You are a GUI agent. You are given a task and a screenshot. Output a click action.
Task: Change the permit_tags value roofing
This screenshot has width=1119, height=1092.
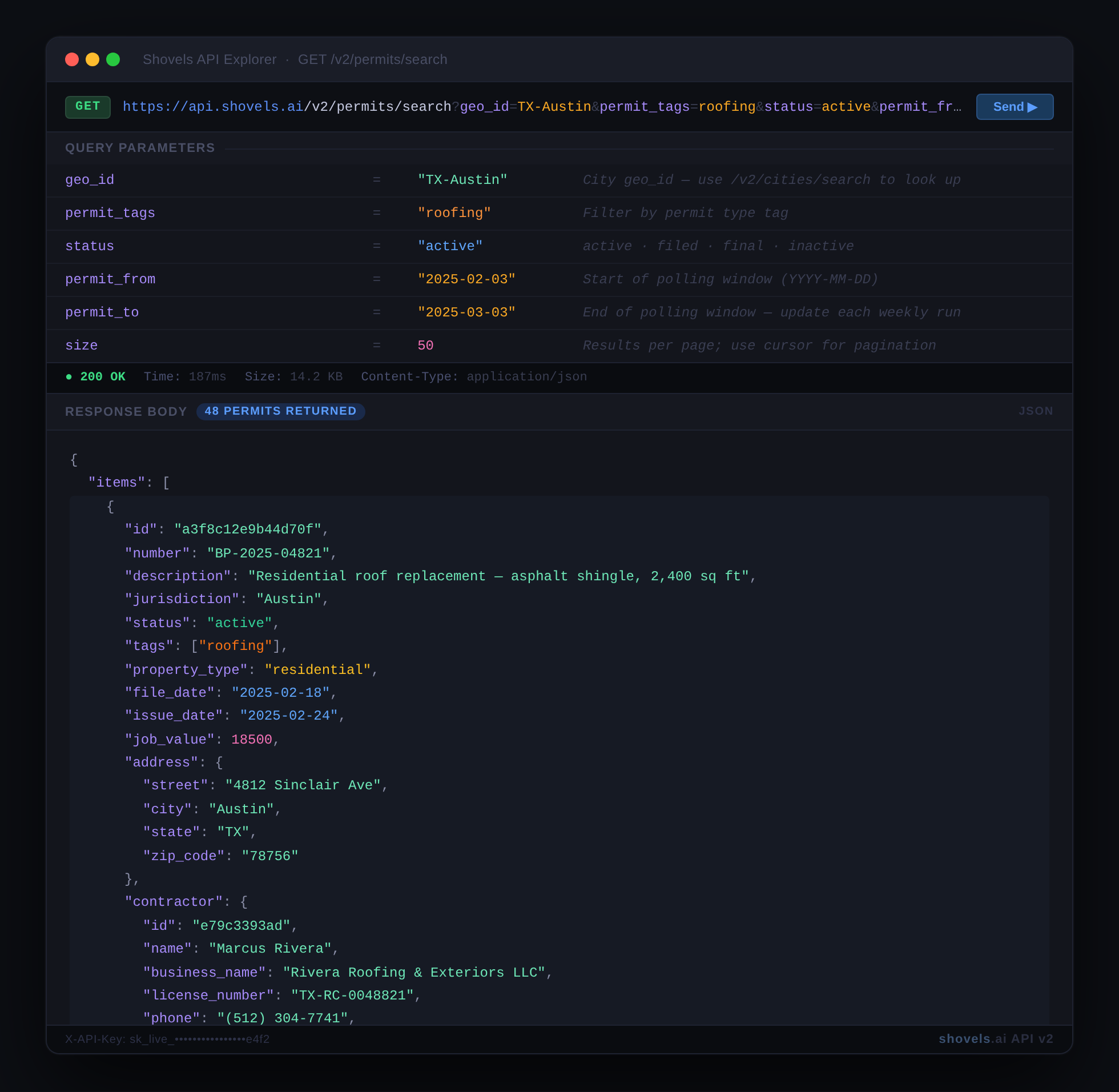pos(454,213)
